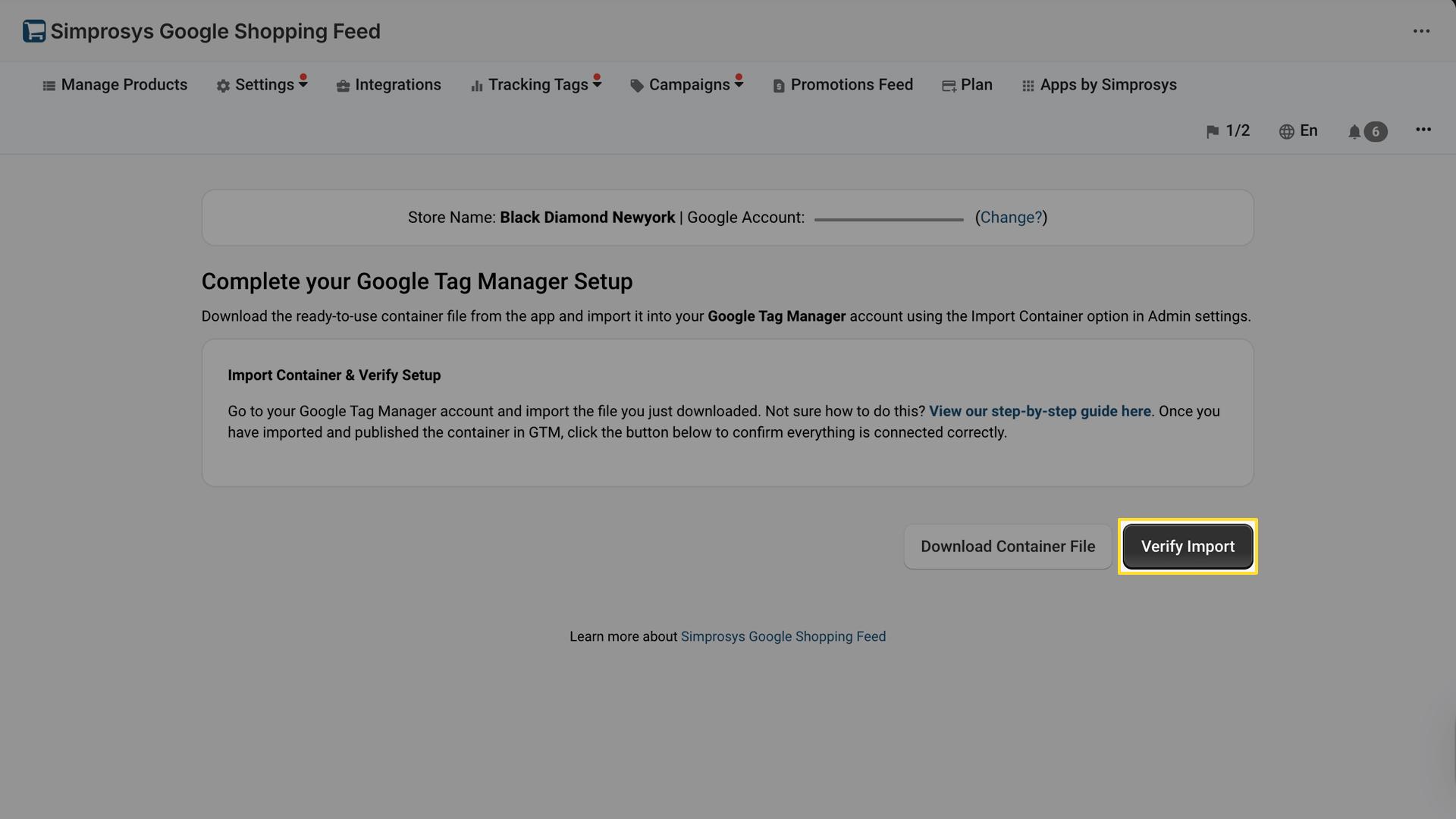This screenshot has height=819, width=1456.
Task: Click the Verify Import button
Action: pos(1187,546)
